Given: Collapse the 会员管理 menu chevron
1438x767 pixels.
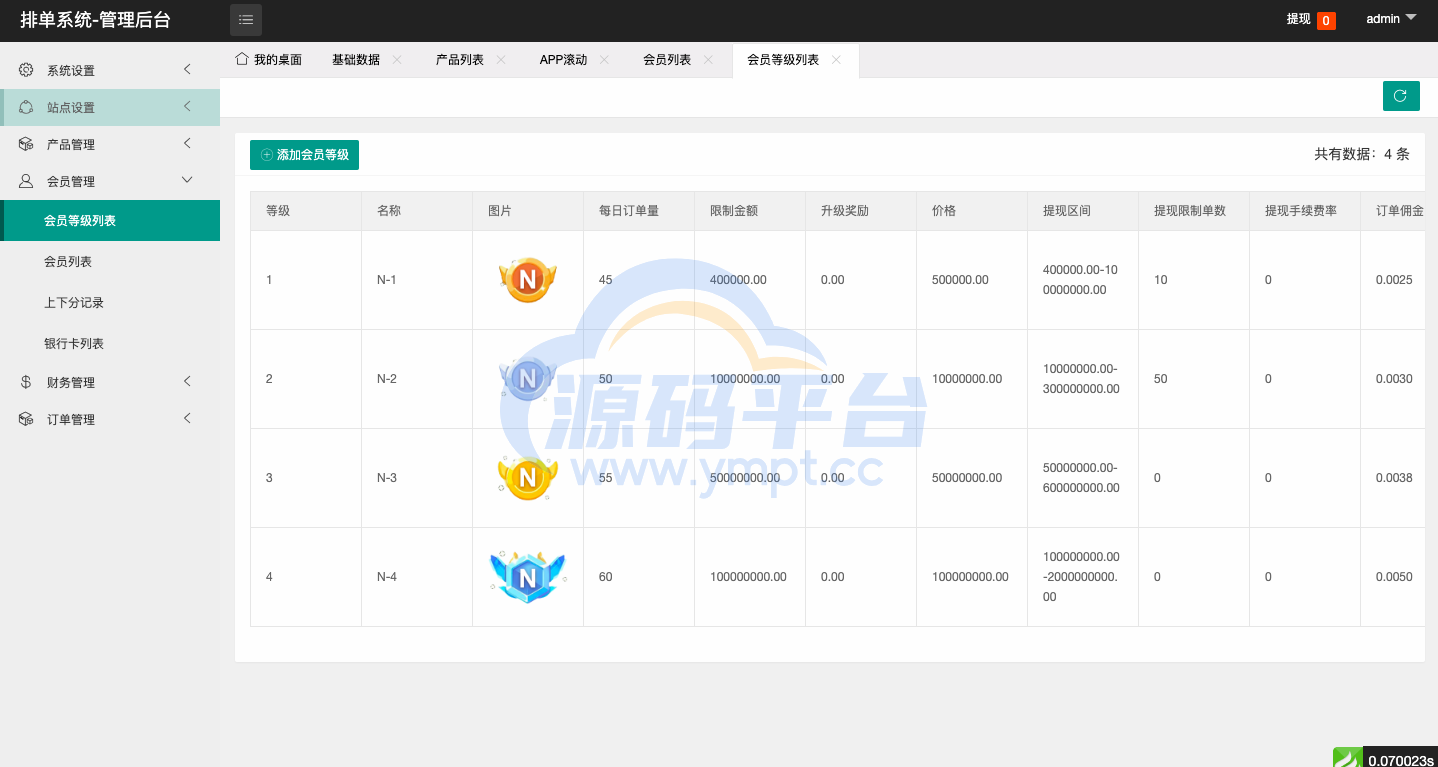Looking at the screenshot, I should point(187,180).
